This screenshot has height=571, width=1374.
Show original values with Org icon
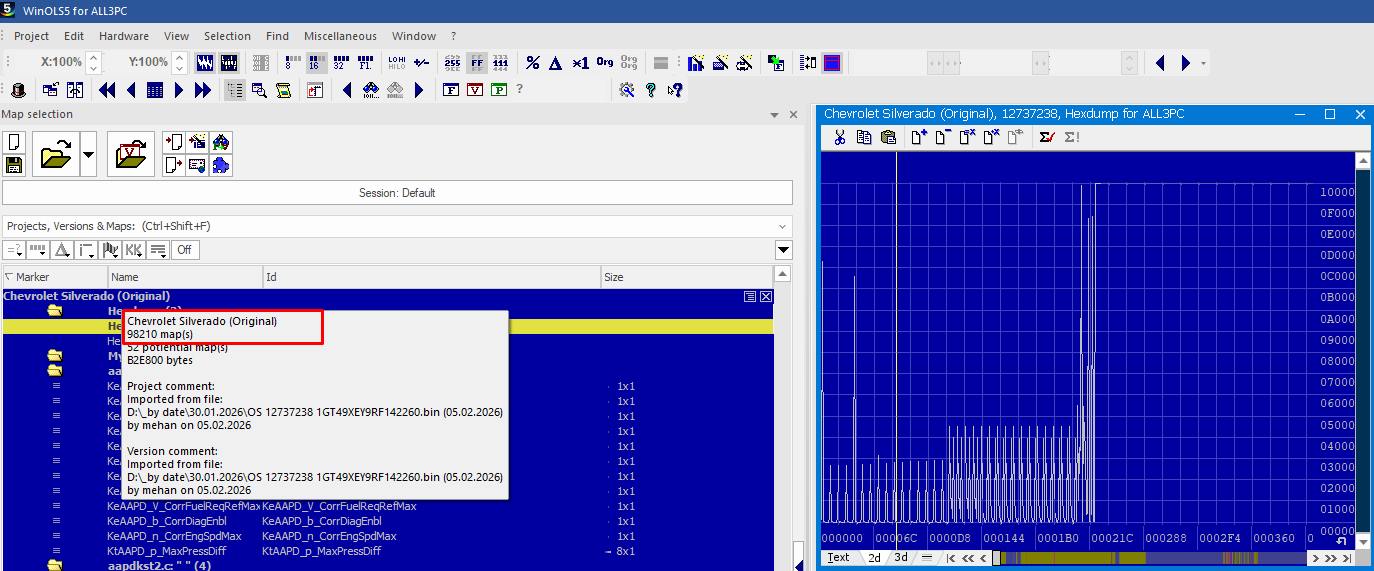coord(604,63)
